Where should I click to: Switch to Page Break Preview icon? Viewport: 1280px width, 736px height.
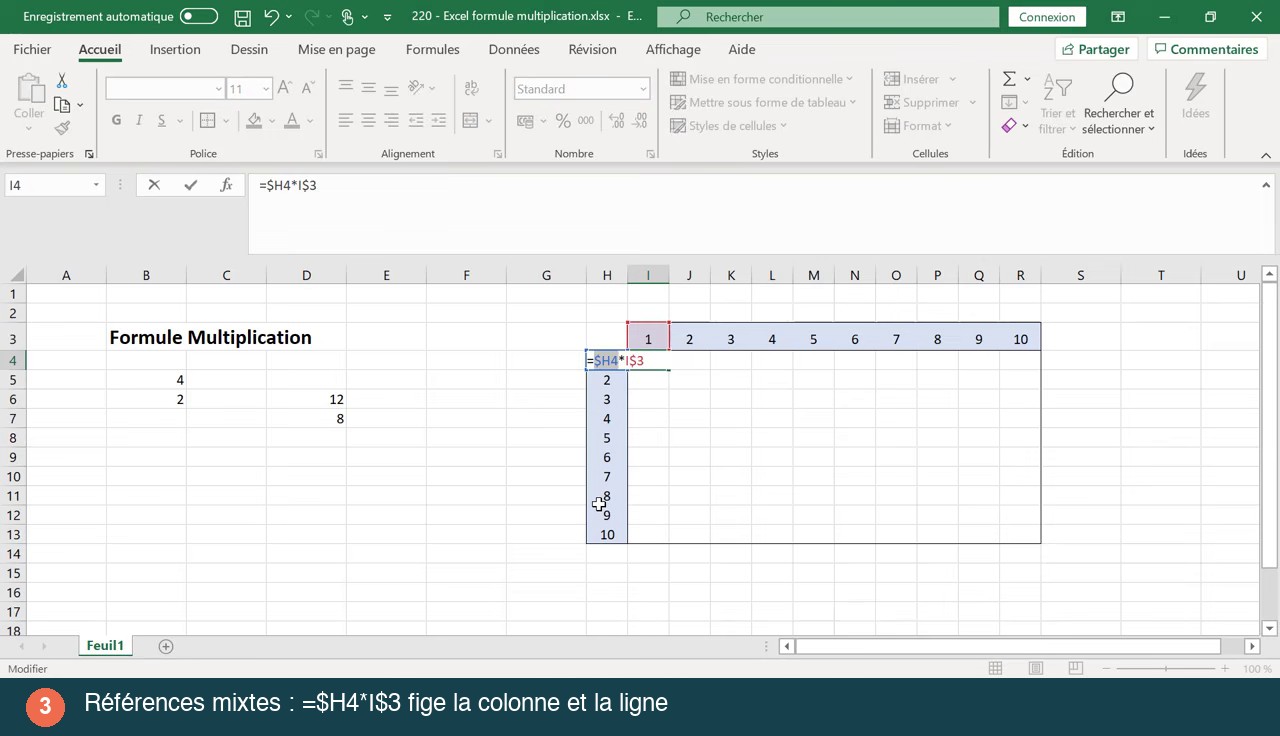(1076, 668)
